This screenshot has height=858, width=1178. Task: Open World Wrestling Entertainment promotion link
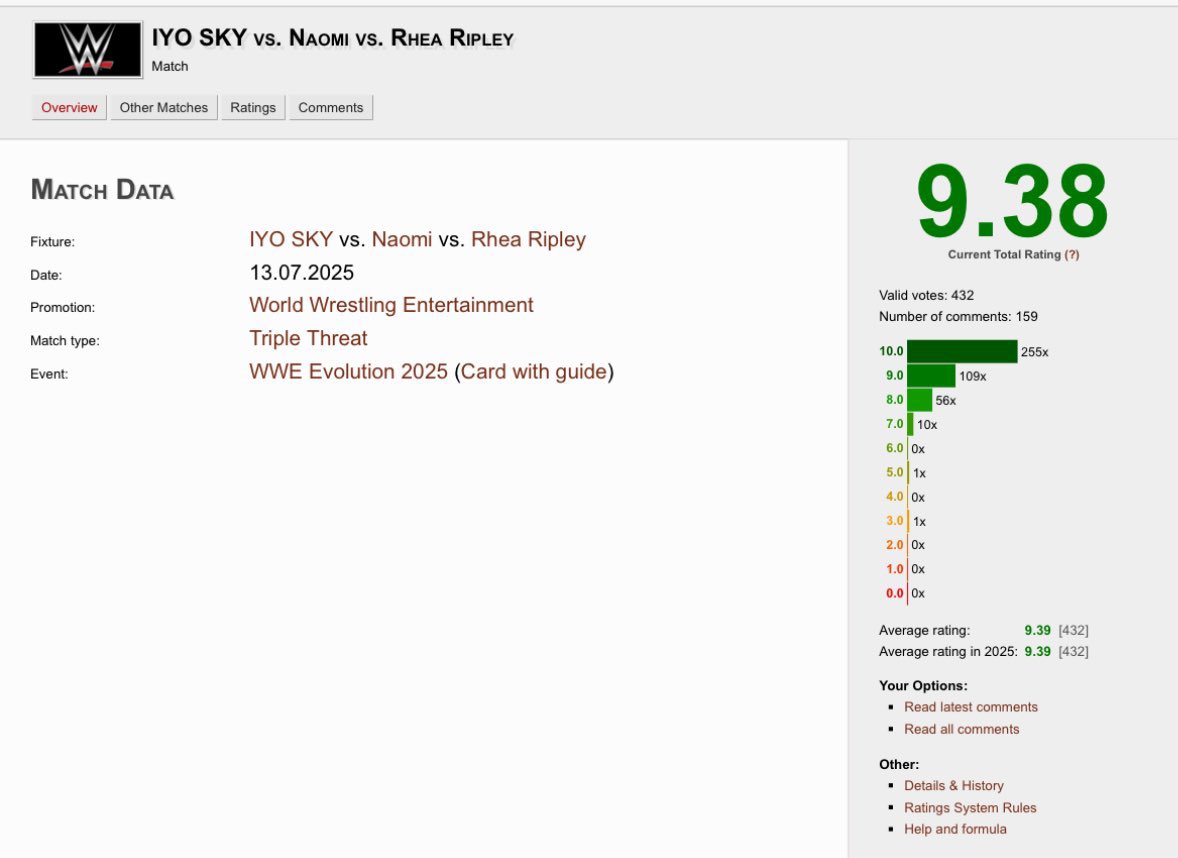click(x=391, y=305)
